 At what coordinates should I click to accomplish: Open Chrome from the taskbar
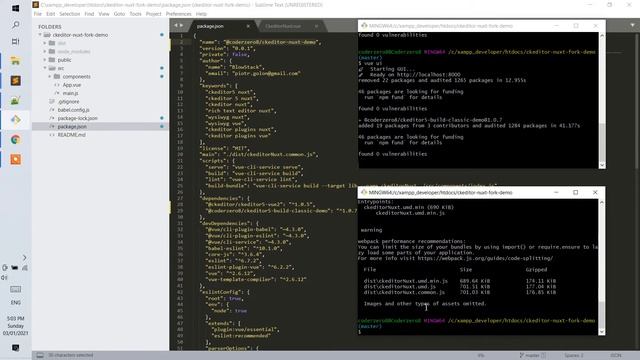(x=16, y=140)
